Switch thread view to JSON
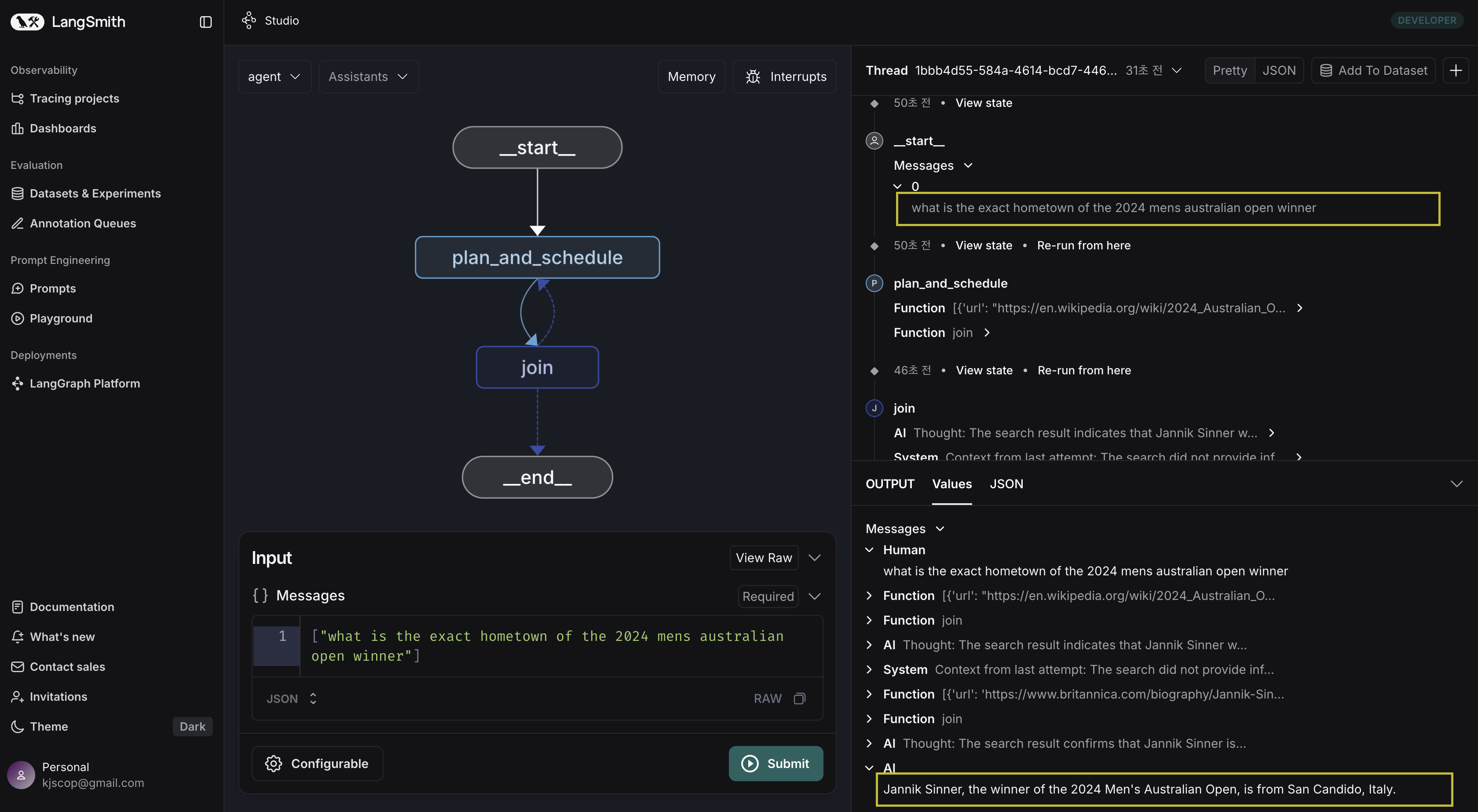 click(1279, 70)
